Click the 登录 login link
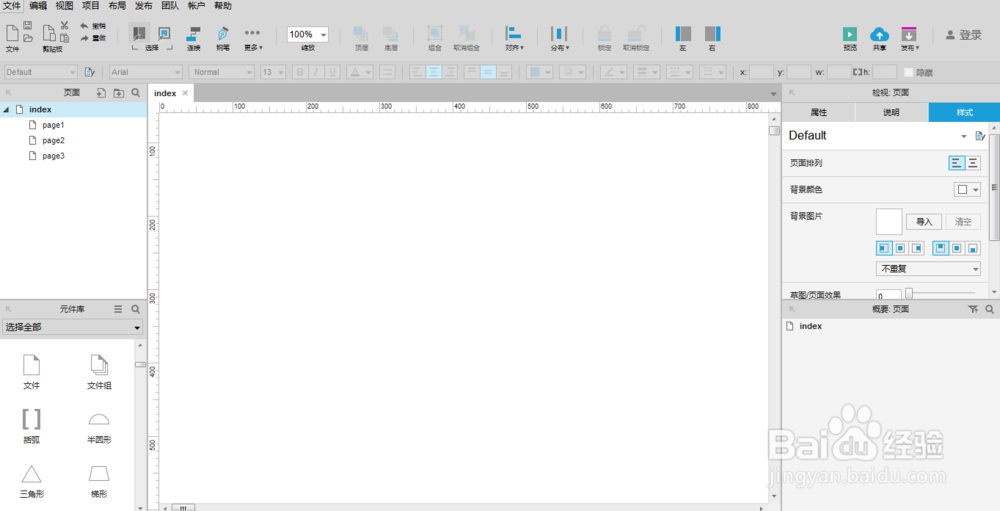Screen dimensions: 1000x511 pos(964,35)
